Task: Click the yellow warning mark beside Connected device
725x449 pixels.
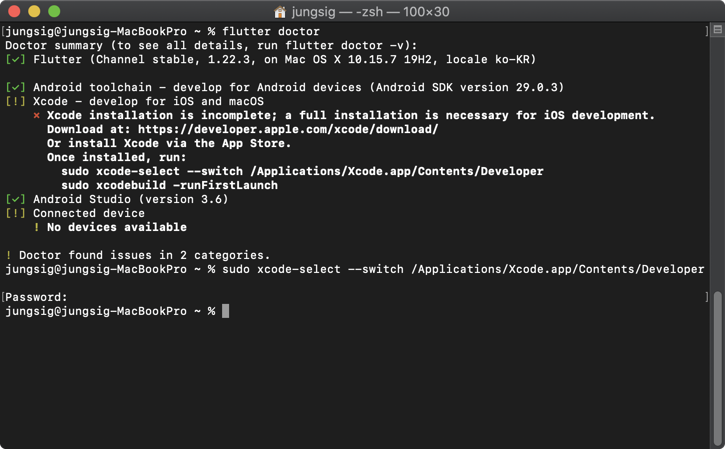Action: pos(15,213)
